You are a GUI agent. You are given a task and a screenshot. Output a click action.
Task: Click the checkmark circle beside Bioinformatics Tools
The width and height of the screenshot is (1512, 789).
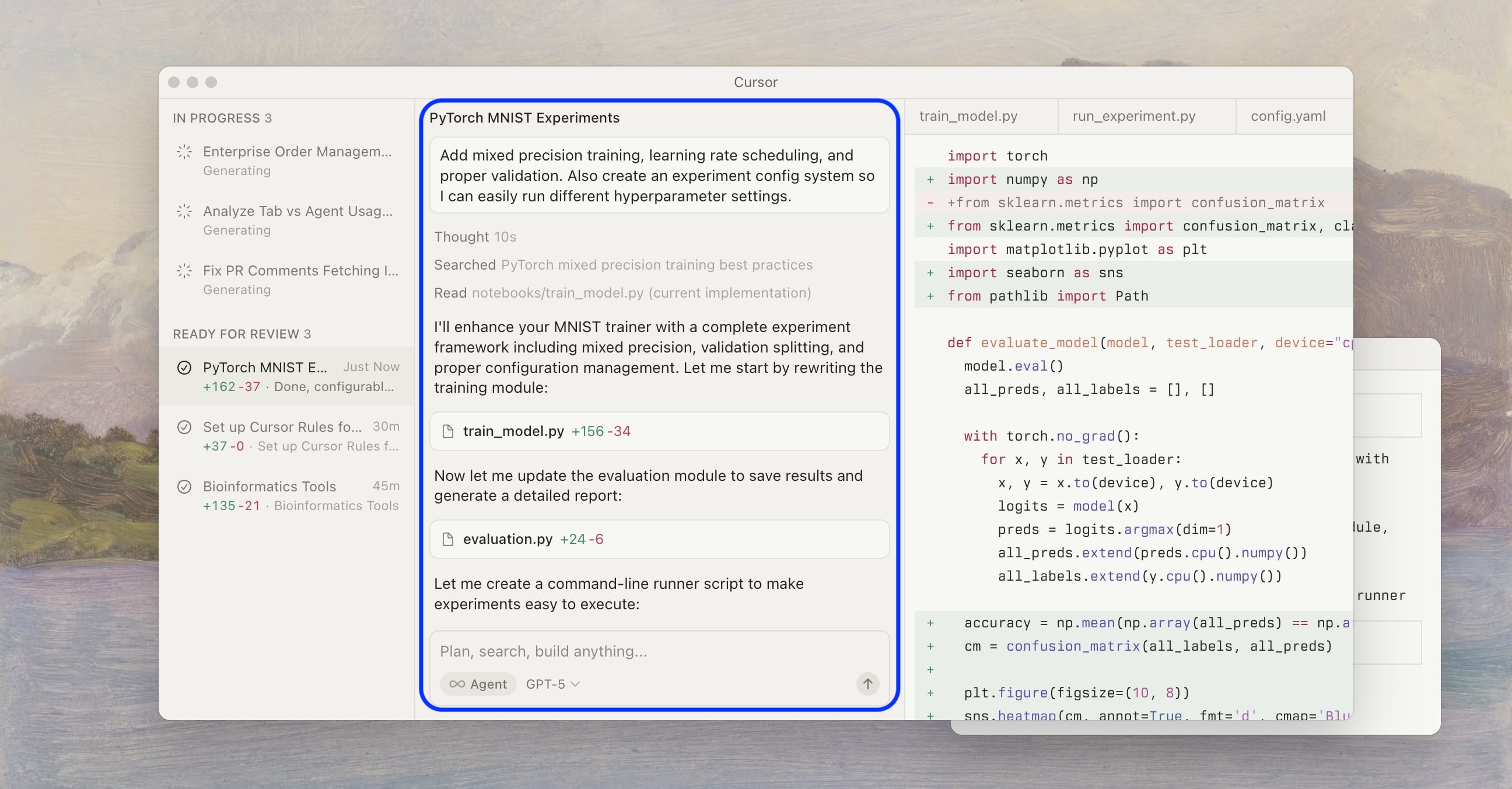(184, 487)
